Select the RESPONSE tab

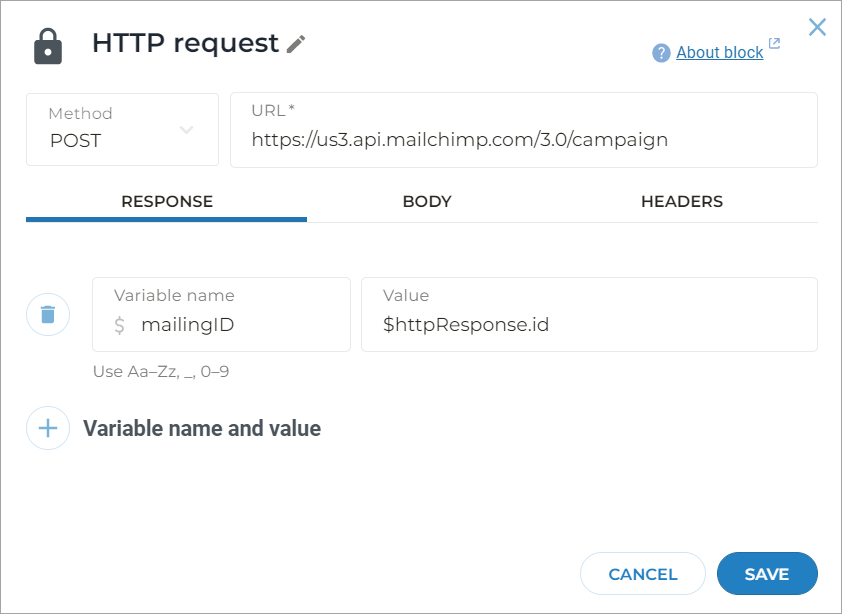pyautogui.click(x=166, y=201)
